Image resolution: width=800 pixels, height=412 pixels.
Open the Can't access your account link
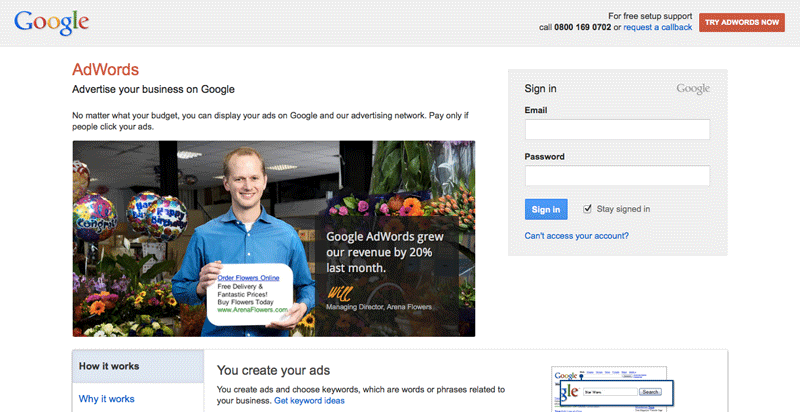577,236
